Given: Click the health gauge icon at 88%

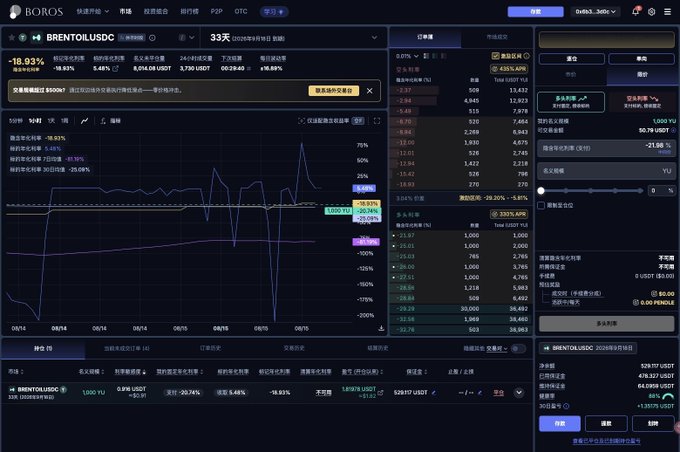Looking at the screenshot, I should point(668,396).
